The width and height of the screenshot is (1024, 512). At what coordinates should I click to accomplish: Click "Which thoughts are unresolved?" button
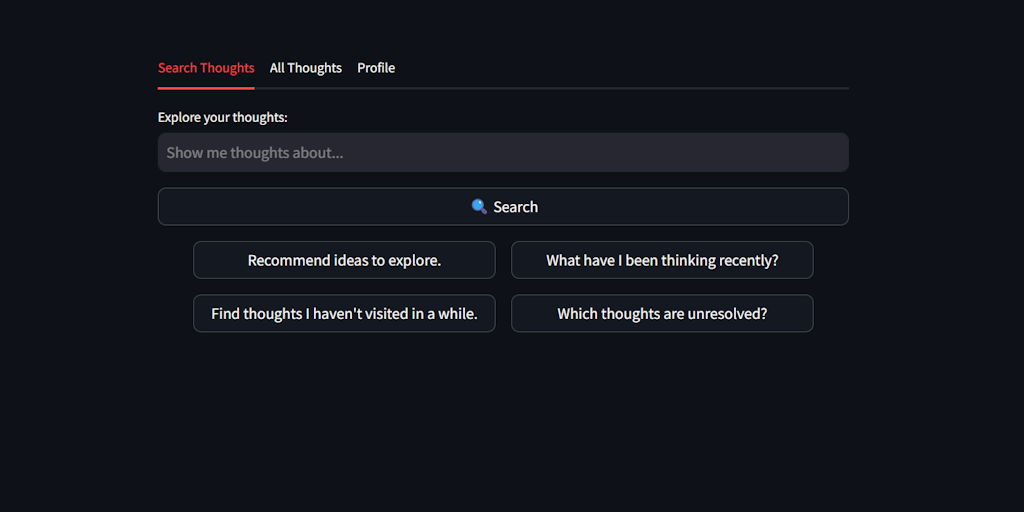click(662, 314)
